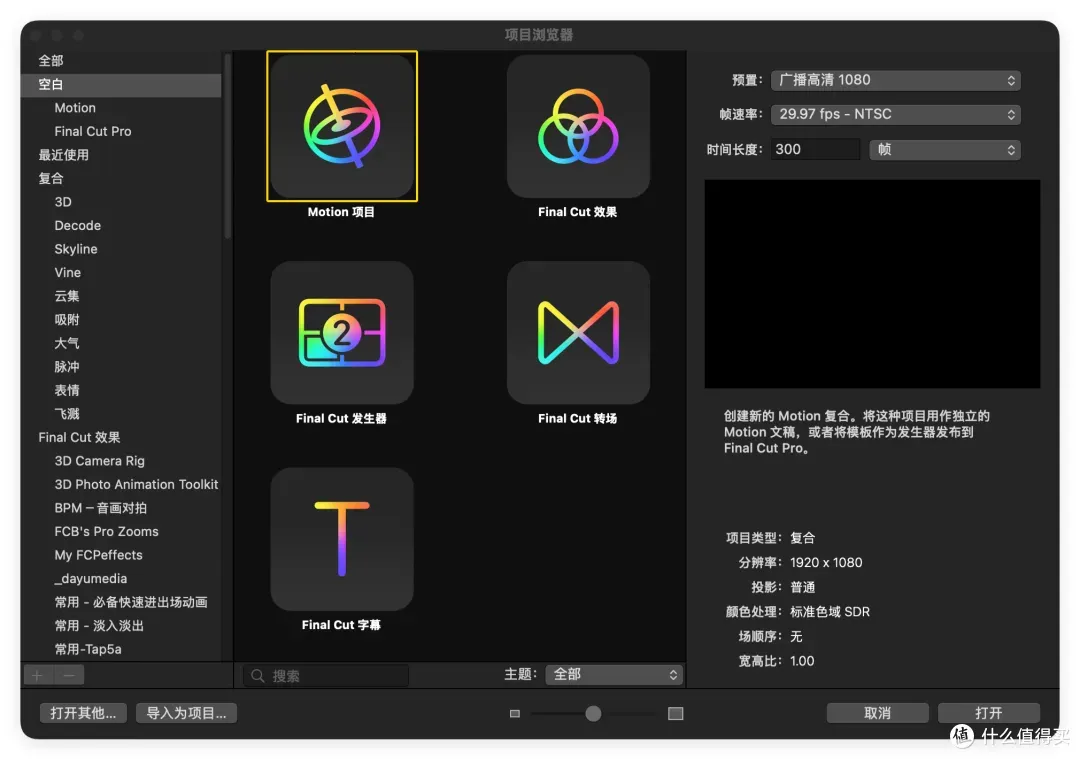Select the Motion 项目 template icon

pyautogui.click(x=342, y=126)
